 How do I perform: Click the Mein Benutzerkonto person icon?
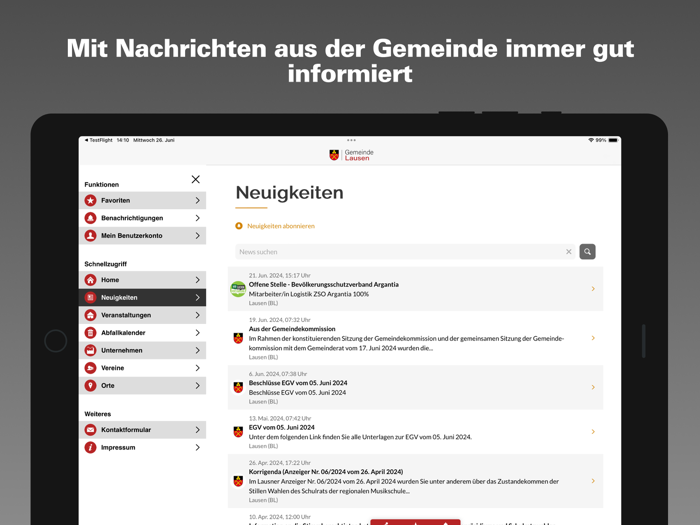coord(91,235)
